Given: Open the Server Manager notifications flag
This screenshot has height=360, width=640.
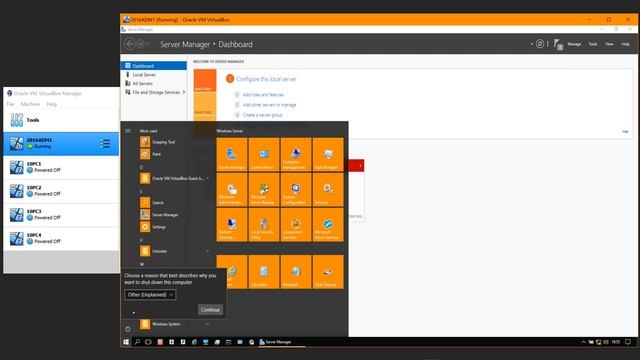Looking at the screenshot, I should click(558, 44).
